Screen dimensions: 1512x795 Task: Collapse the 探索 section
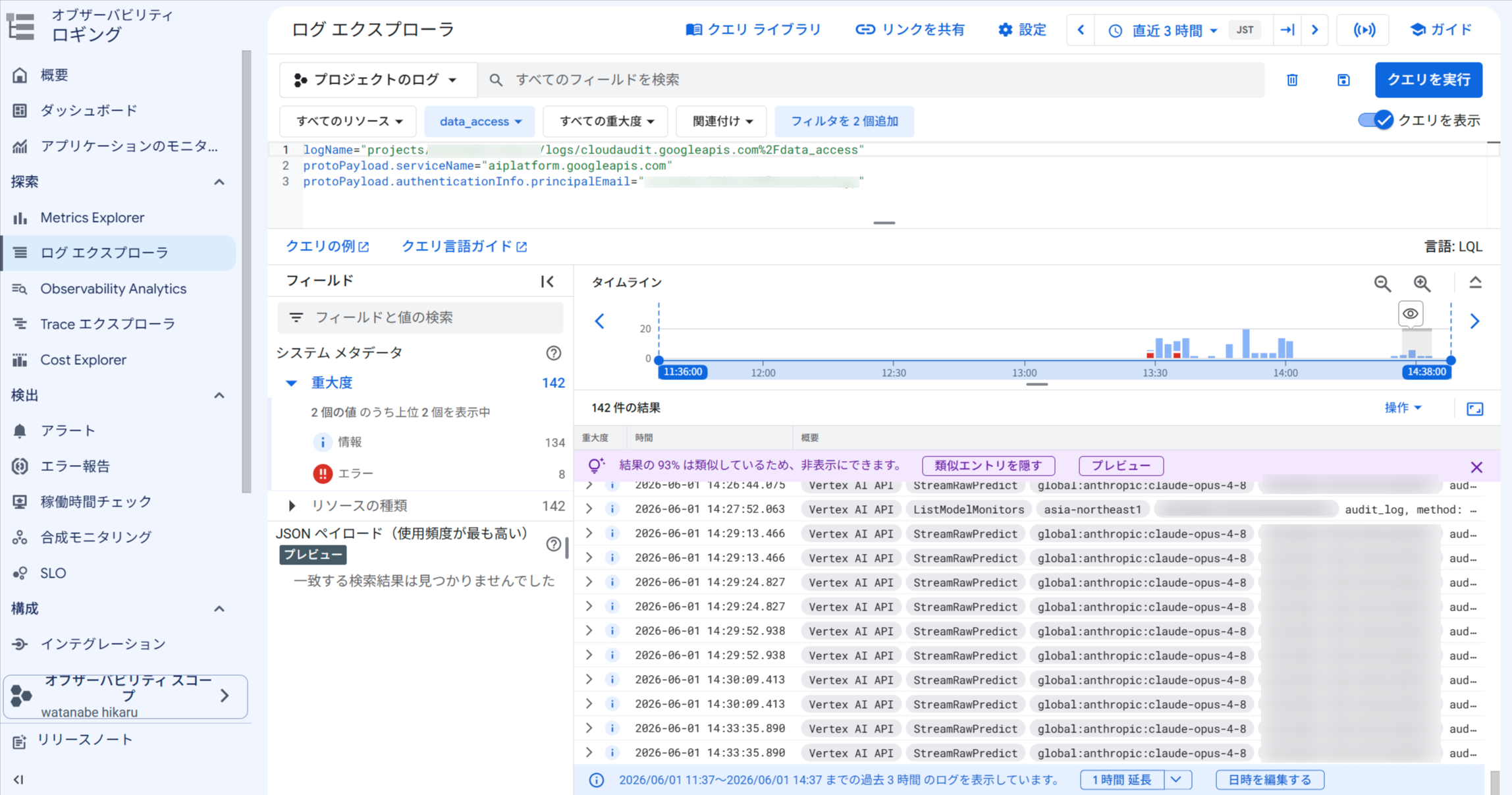[219, 182]
